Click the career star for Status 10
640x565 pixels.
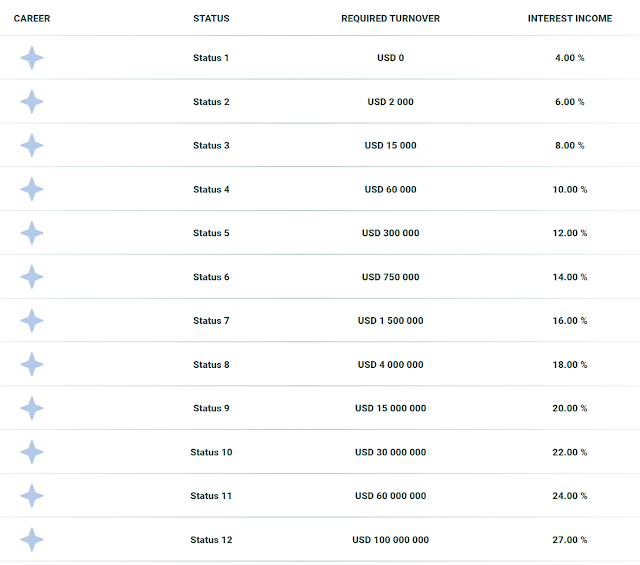tap(32, 452)
